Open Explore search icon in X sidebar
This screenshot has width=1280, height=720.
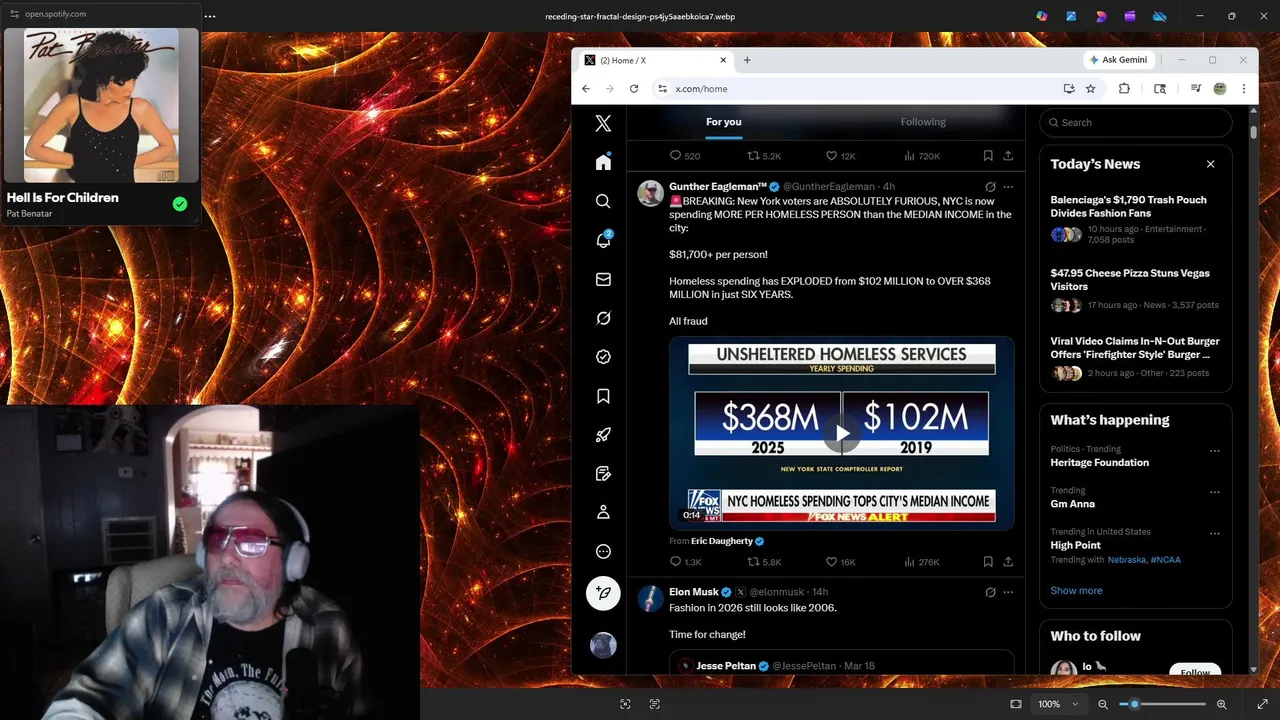(x=603, y=201)
